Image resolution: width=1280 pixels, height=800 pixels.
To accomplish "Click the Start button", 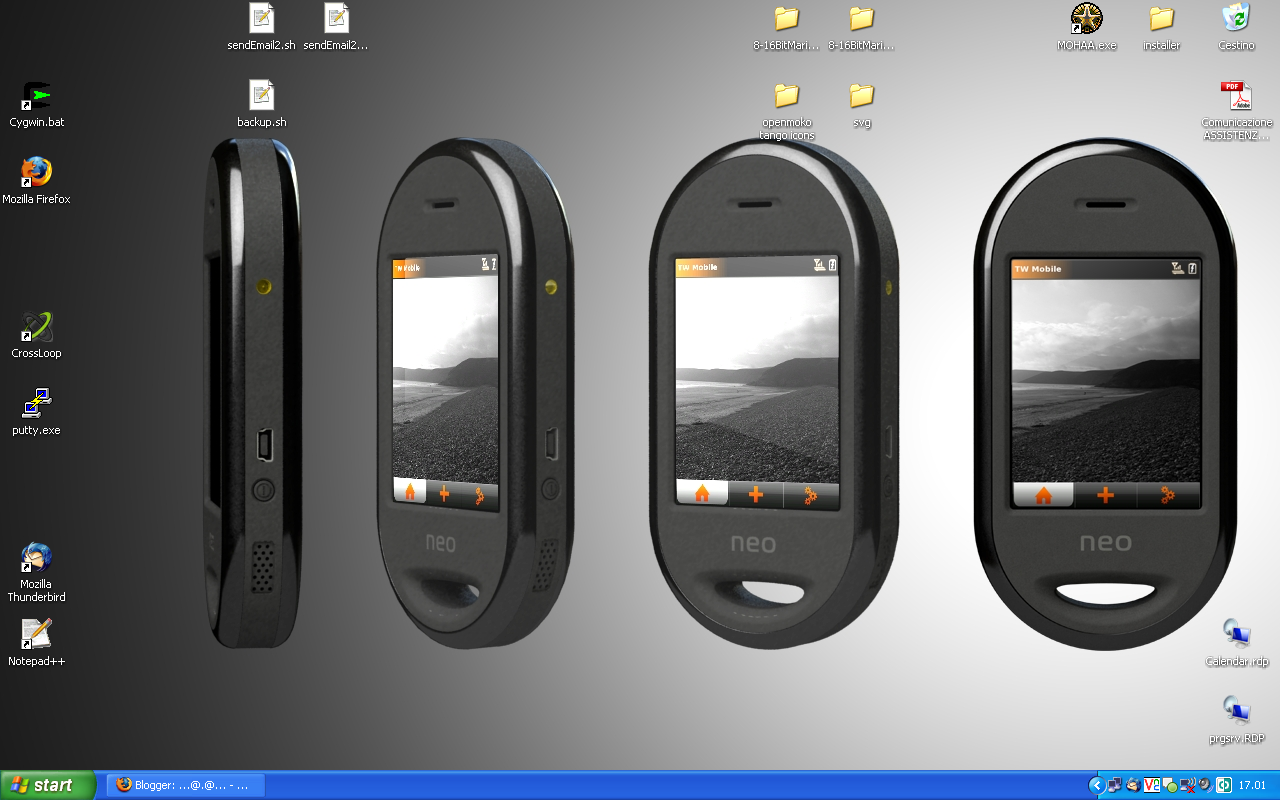I will 48,785.
